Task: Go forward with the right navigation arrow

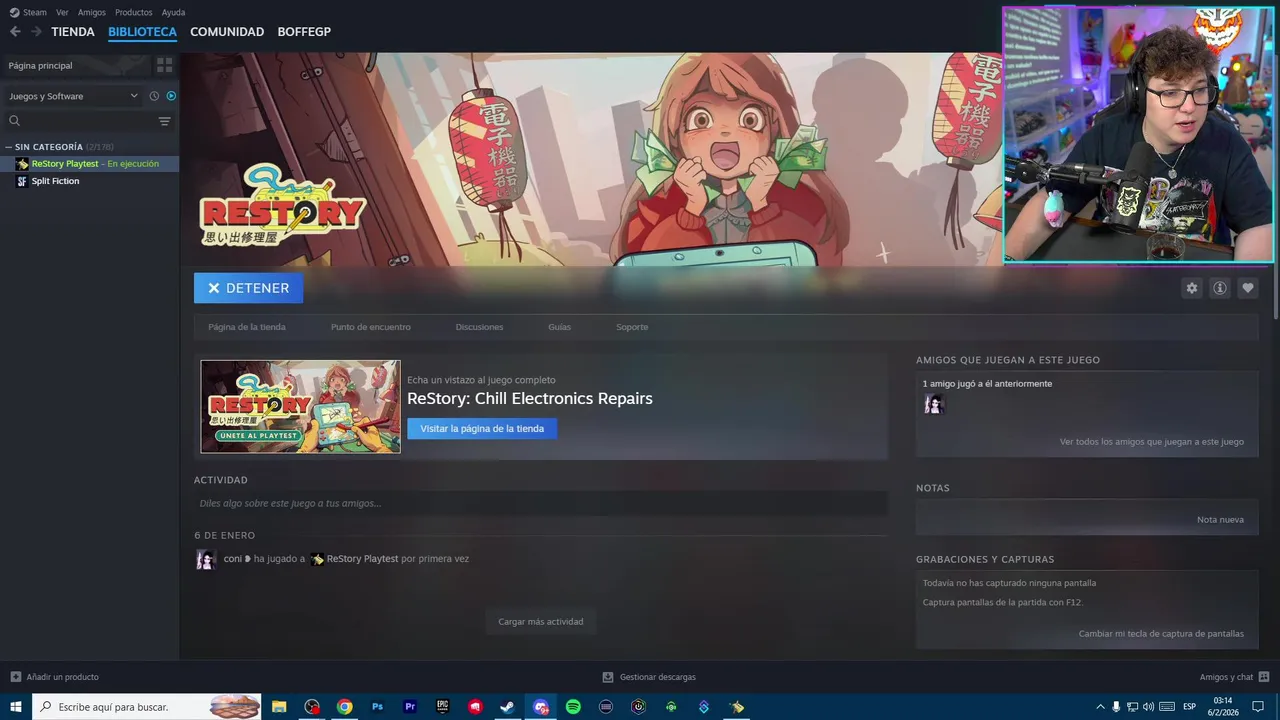Action: [36, 32]
